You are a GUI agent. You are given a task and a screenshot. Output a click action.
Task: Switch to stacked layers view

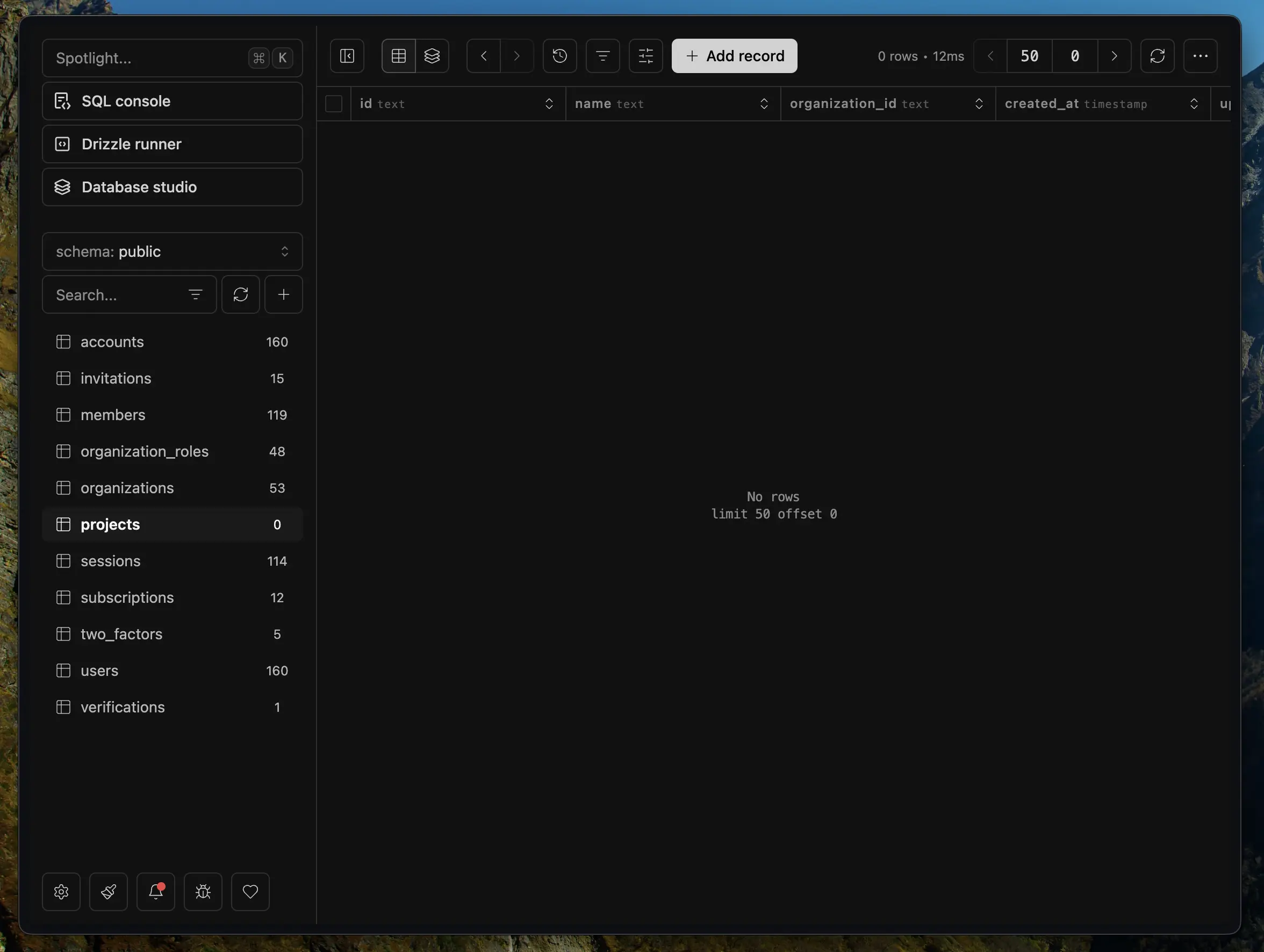pos(432,56)
